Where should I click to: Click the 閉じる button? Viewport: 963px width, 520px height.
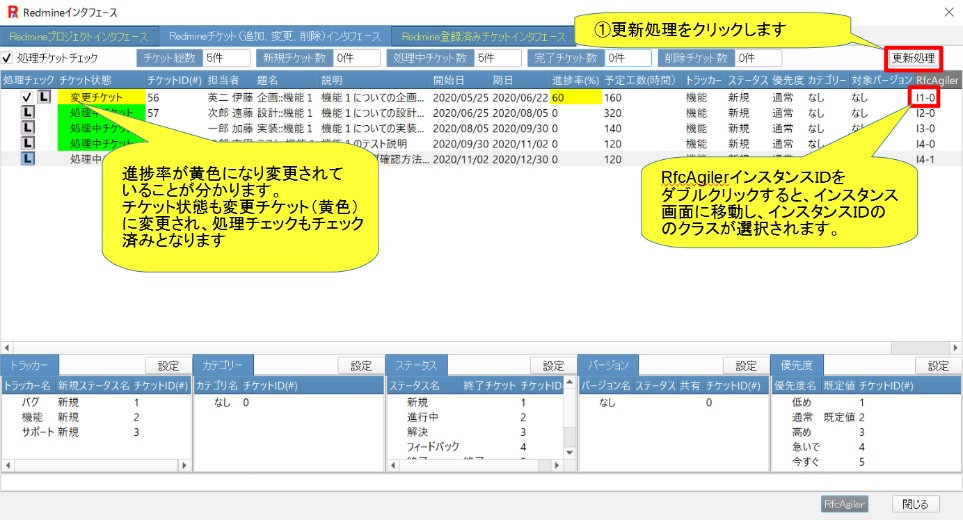[915, 504]
